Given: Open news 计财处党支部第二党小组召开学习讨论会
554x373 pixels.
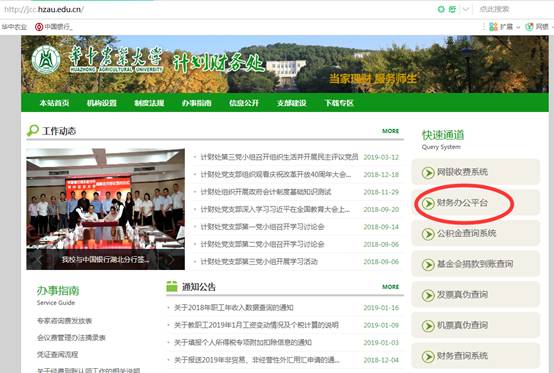Looking at the screenshot, I should click(262, 244).
